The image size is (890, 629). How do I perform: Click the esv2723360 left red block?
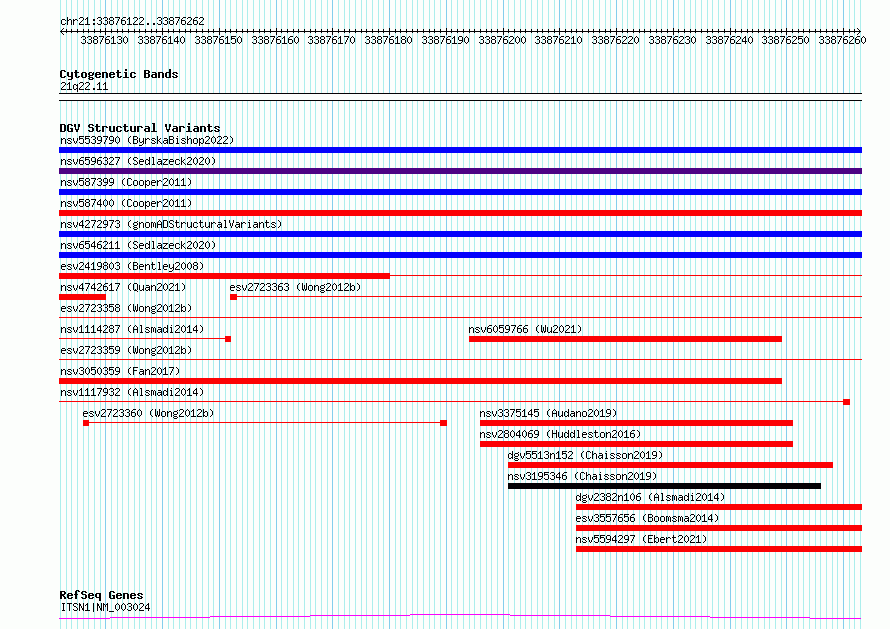click(86, 423)
